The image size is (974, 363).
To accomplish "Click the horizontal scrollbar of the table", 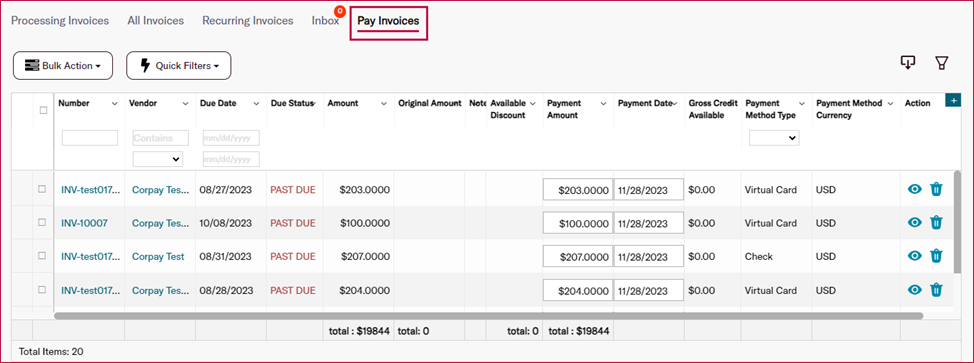I will (488, 316).
